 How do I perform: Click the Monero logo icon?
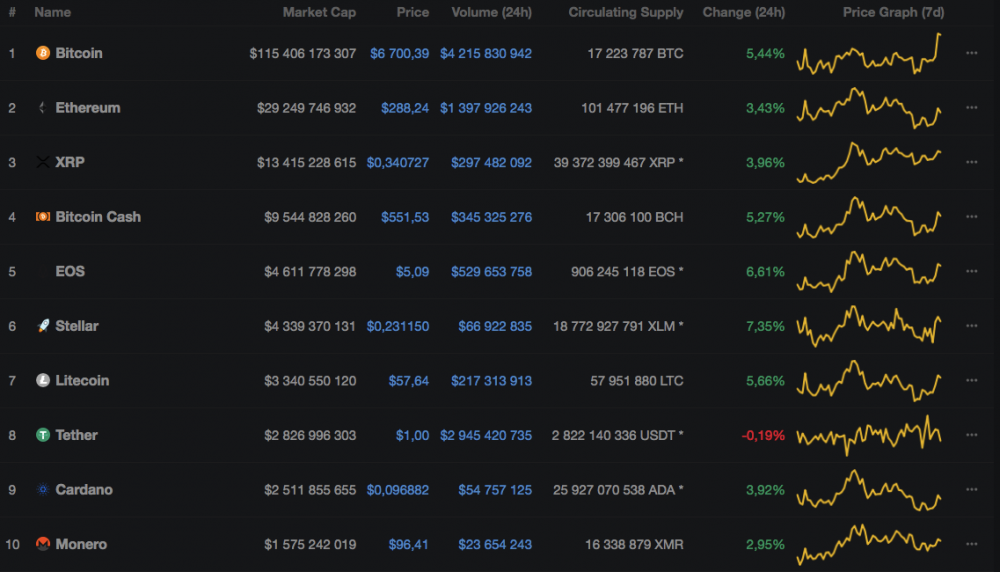43,544
